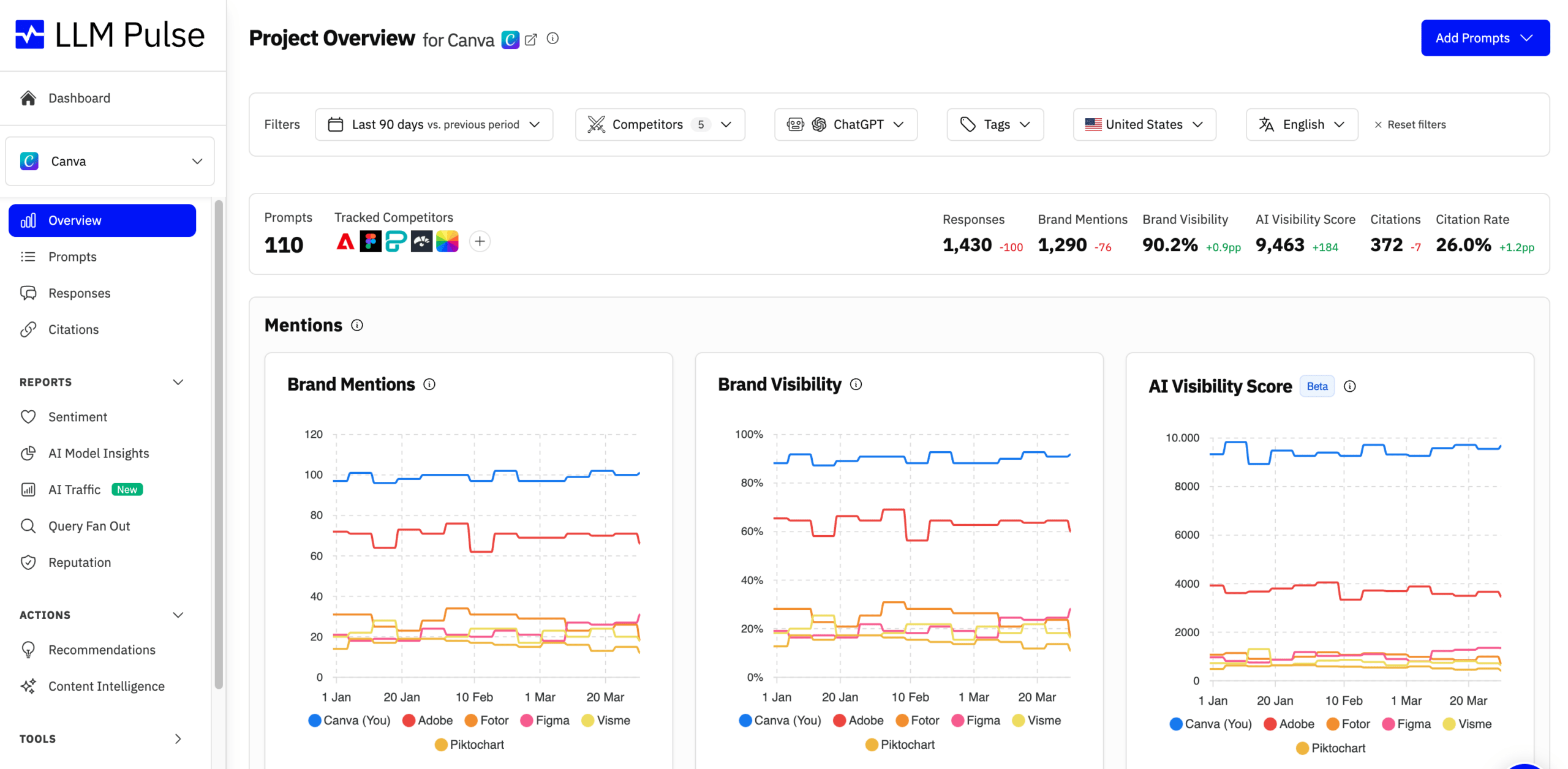
Task: Click the info icon beside Project Overview title
Action: coord(552,39)
